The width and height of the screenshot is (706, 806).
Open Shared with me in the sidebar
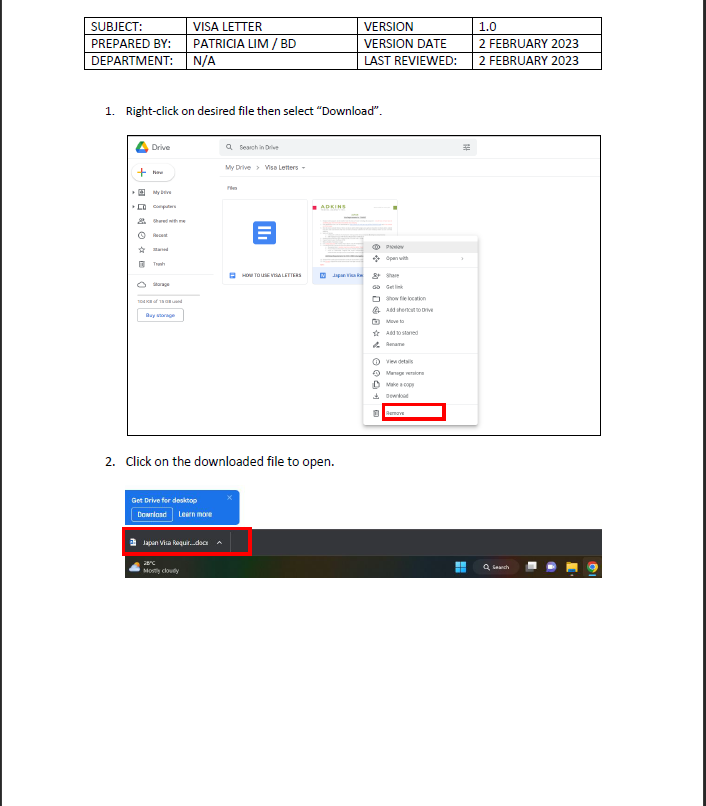coord(169,221)
